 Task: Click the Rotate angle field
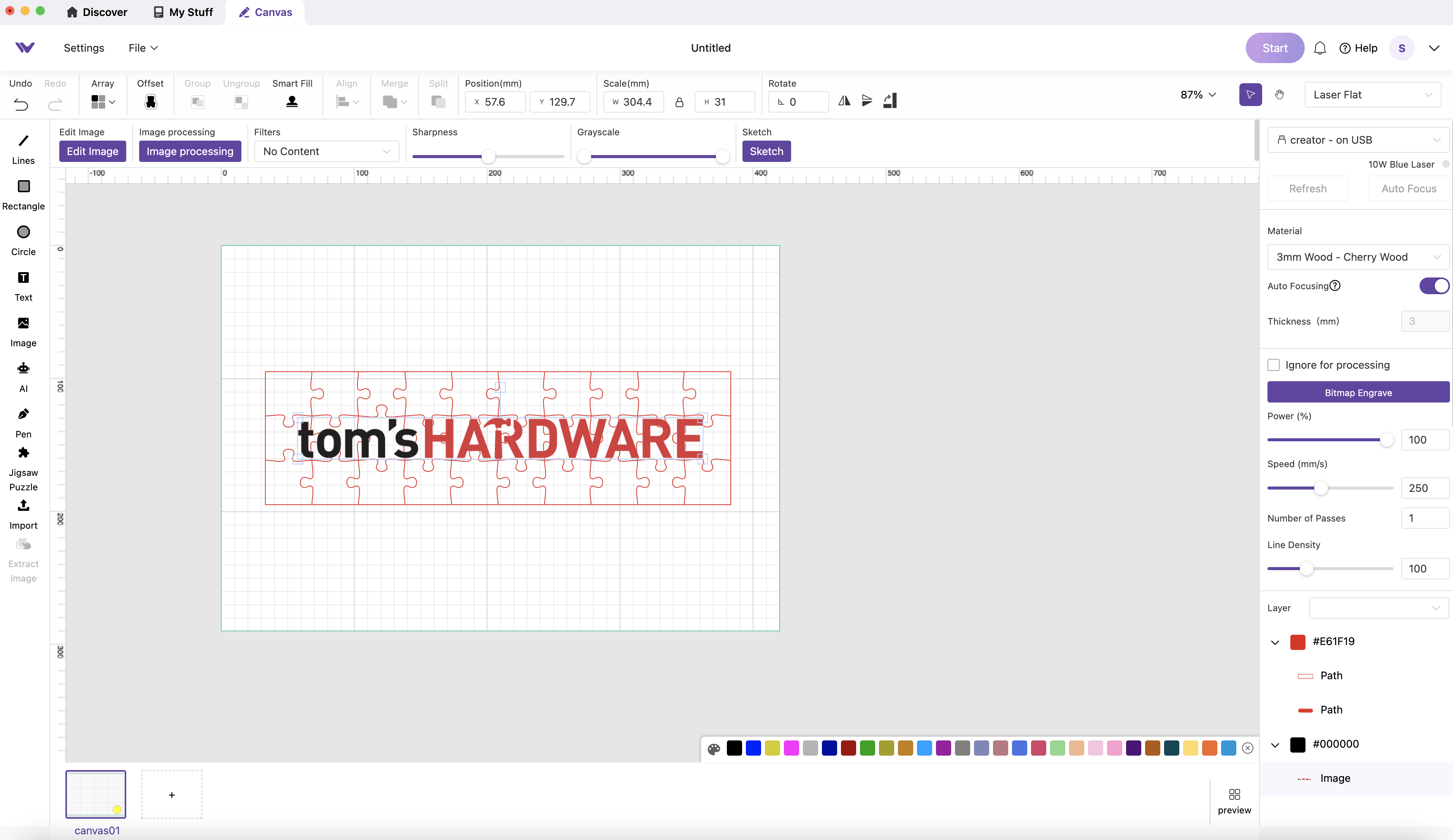[798, 102]
